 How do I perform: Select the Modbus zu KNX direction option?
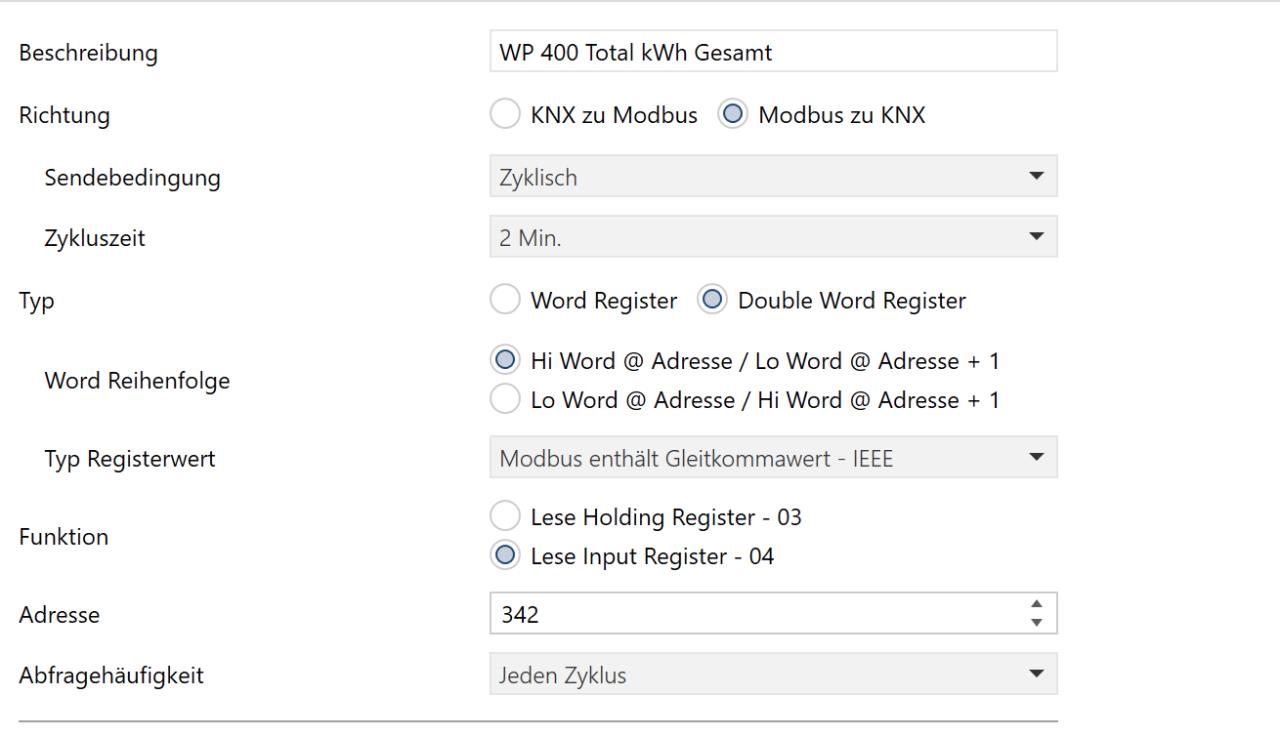click(732, 115)
